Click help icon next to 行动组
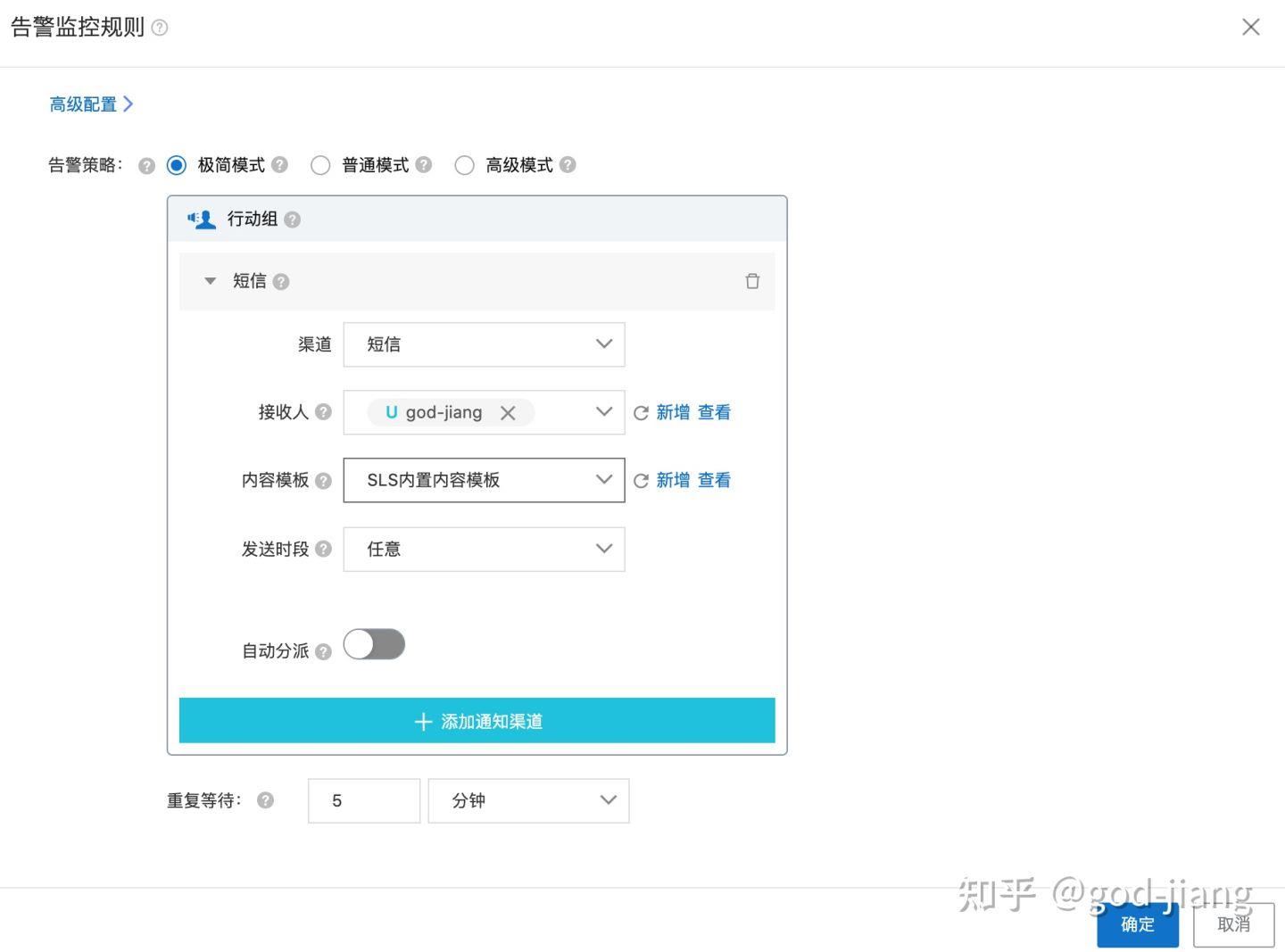The width and height of the screenshot is (1285, 952). (292, 219)
